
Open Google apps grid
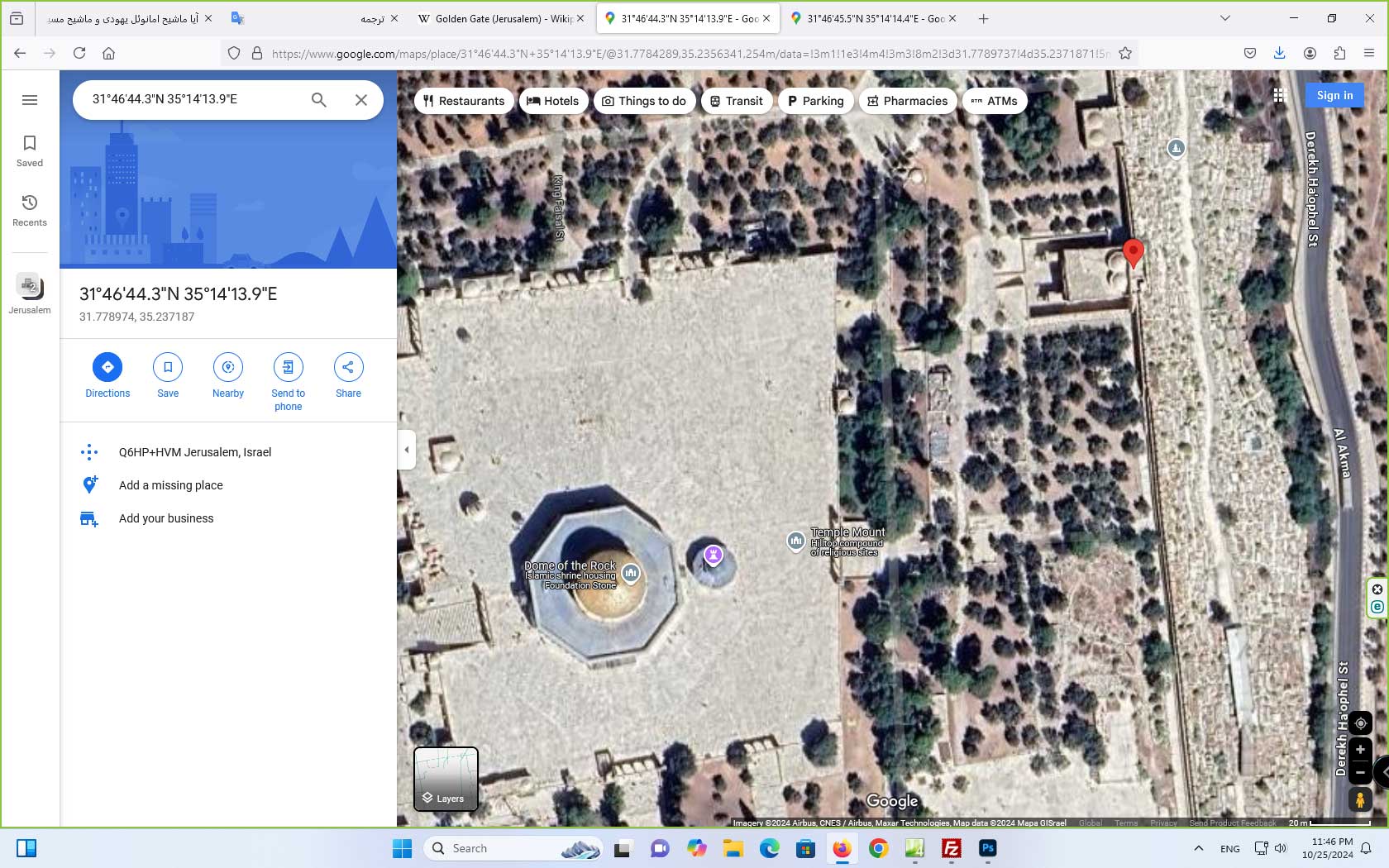[x=1279, y=96]
